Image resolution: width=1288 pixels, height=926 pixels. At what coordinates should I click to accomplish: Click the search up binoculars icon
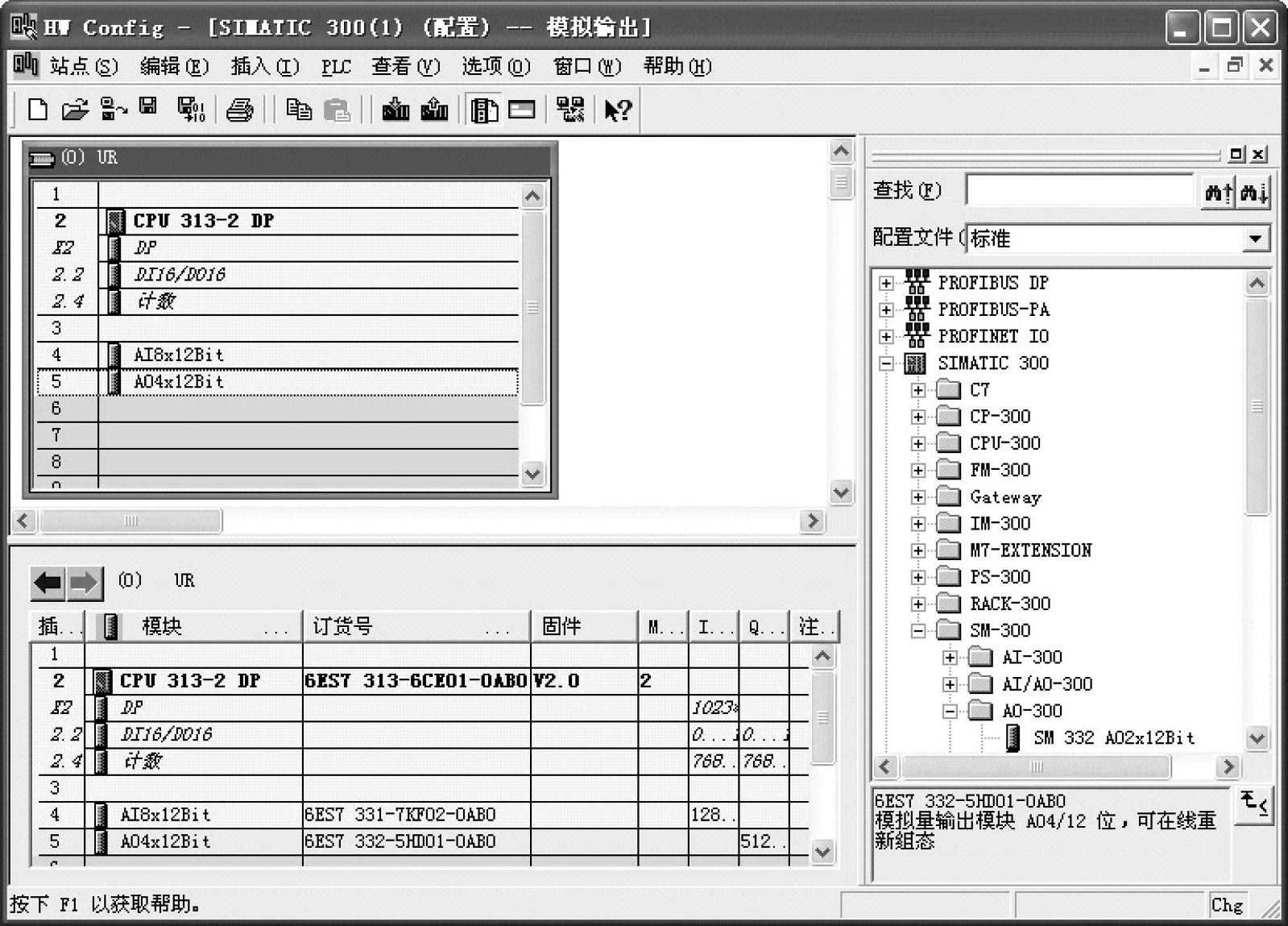pos(1218,193)
